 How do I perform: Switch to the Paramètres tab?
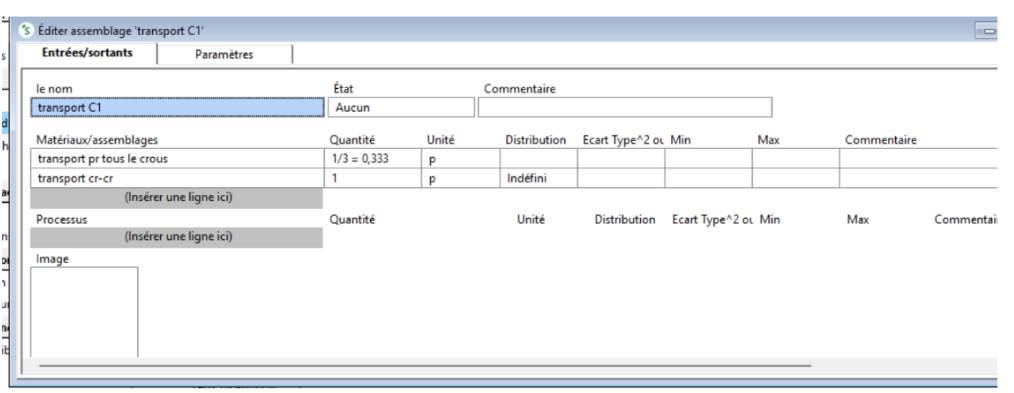224,55
